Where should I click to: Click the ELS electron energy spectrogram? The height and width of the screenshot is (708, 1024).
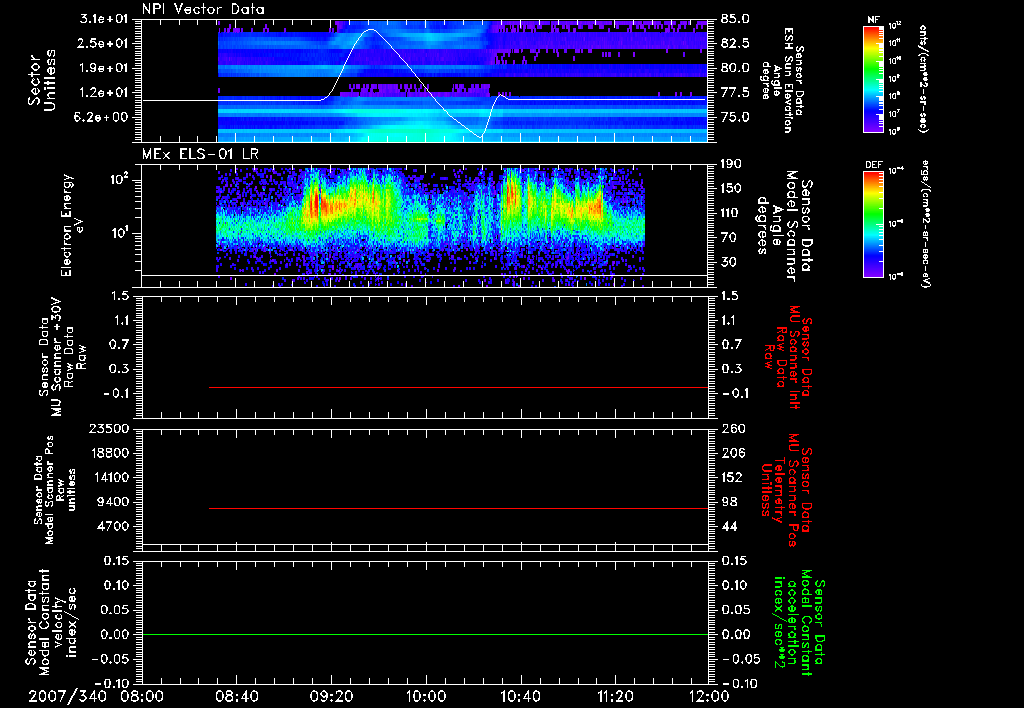(430, 226)
